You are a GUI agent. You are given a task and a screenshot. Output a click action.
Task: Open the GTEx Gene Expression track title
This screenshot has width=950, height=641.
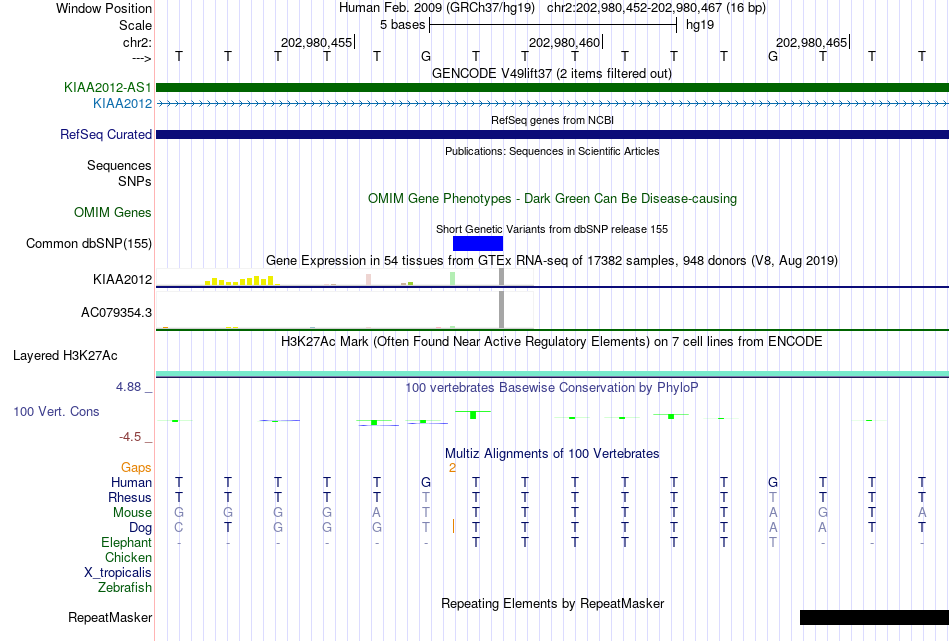click(x=552, y=261)
